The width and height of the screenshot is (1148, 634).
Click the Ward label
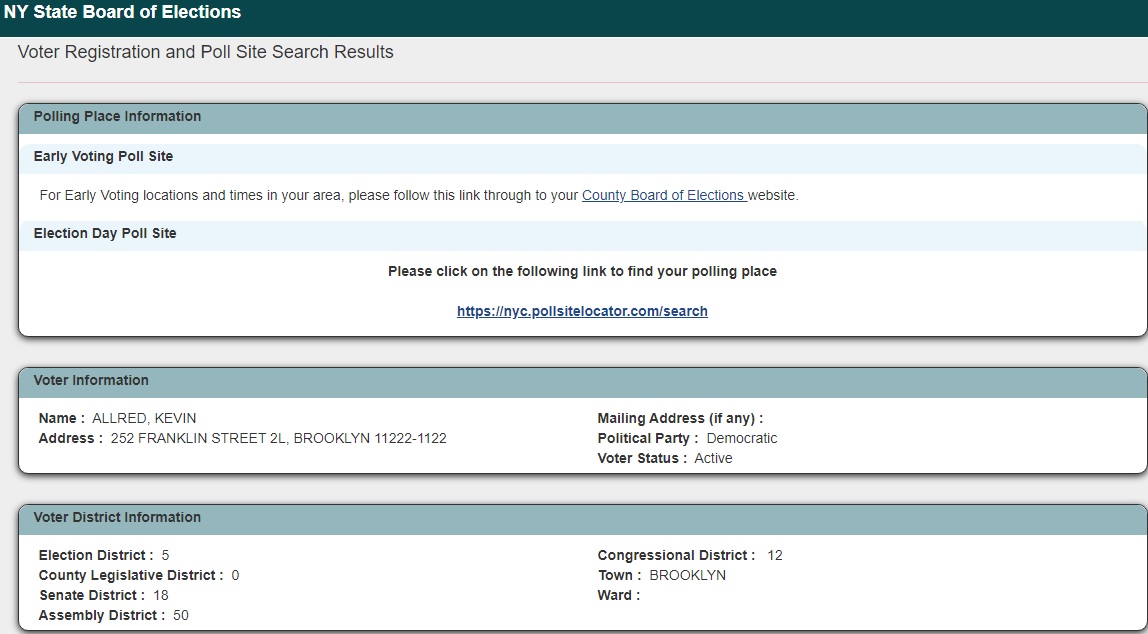click(x=619, y=595)
